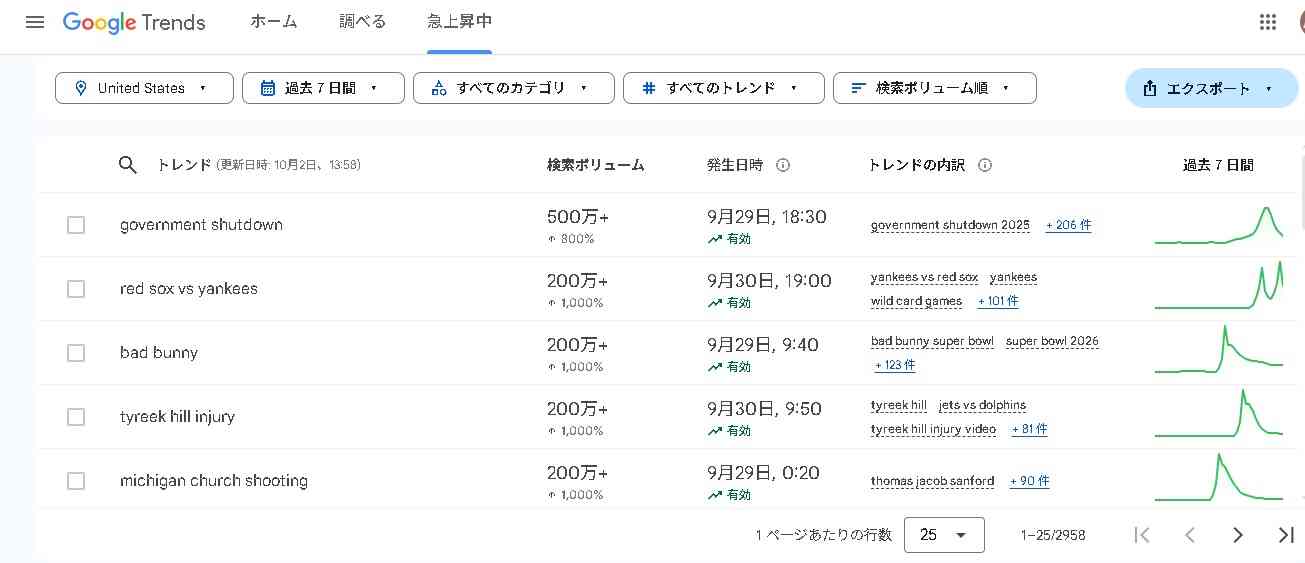1305x563 pixels.
Task: Tick the bad bunny row checkbox
Action: coord(76,353)
